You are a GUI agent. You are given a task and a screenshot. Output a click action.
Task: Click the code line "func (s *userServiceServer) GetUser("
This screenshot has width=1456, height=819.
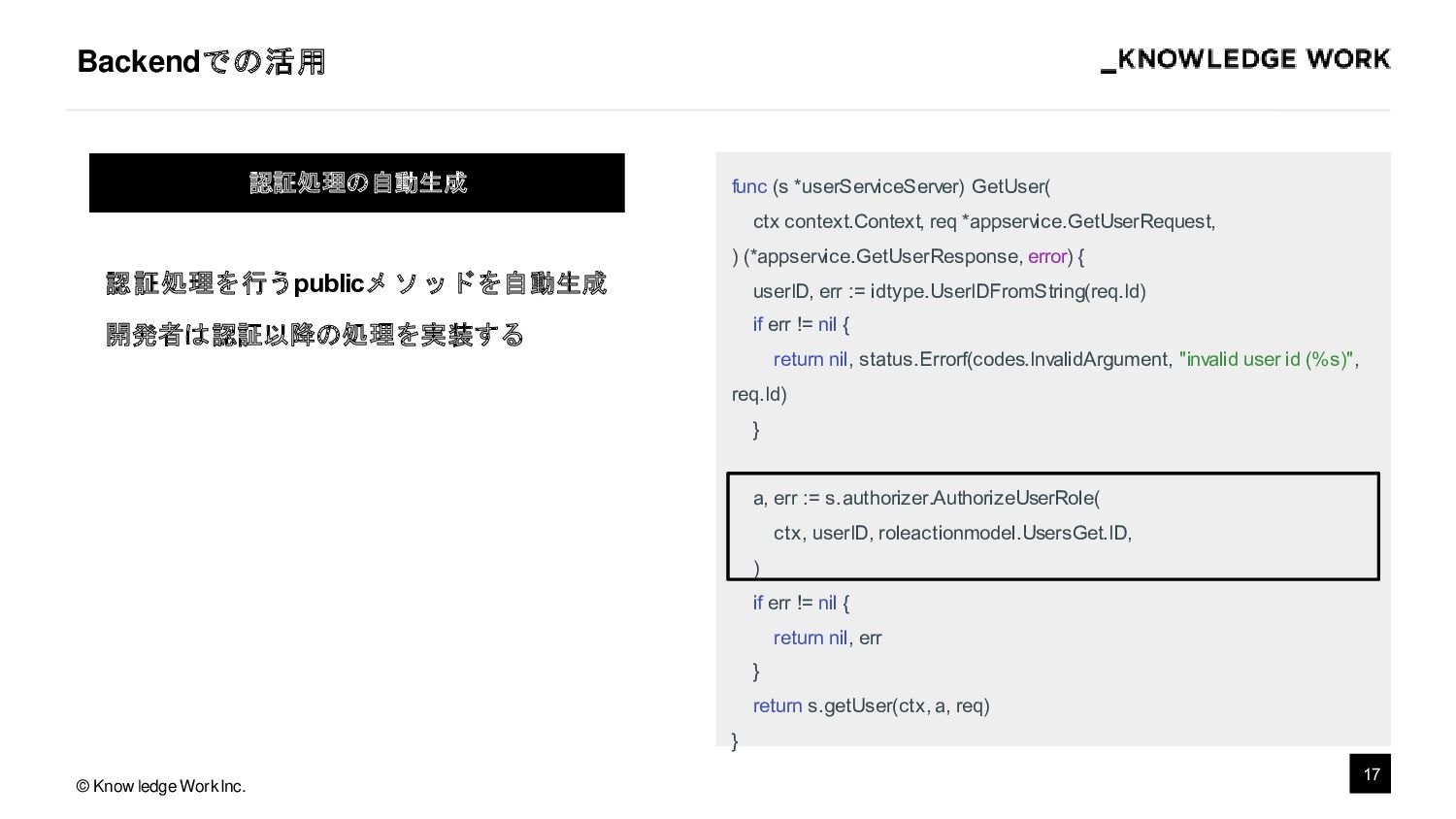click(x=891, y=186)
